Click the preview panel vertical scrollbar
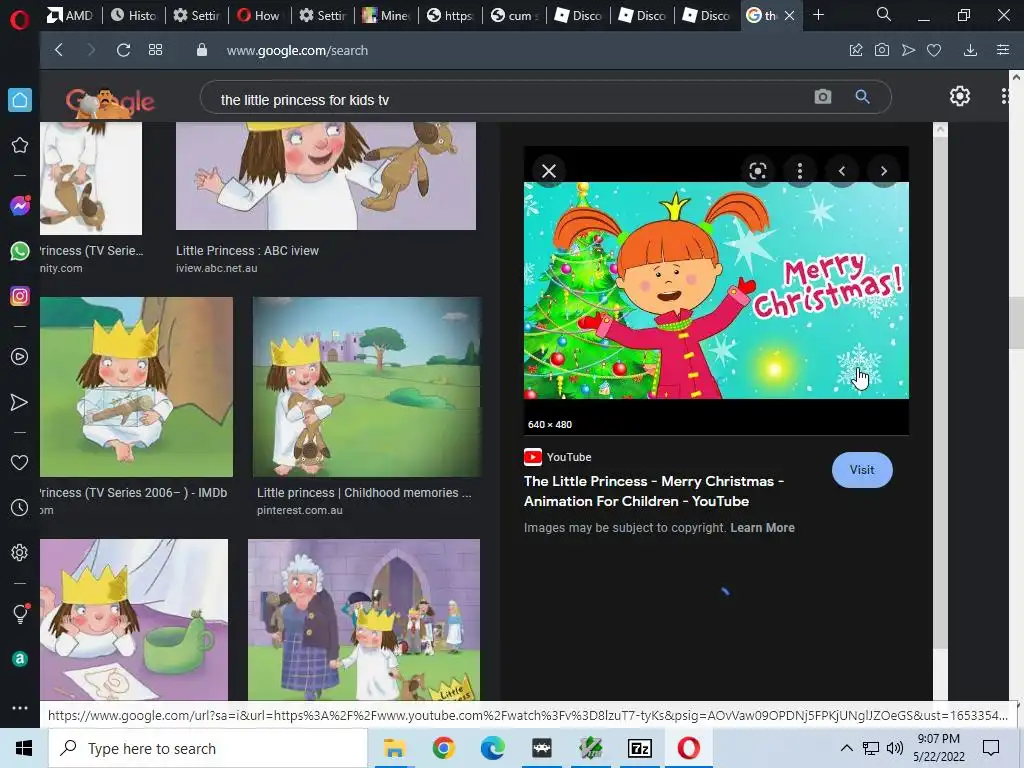 click(x=940, y=392)
